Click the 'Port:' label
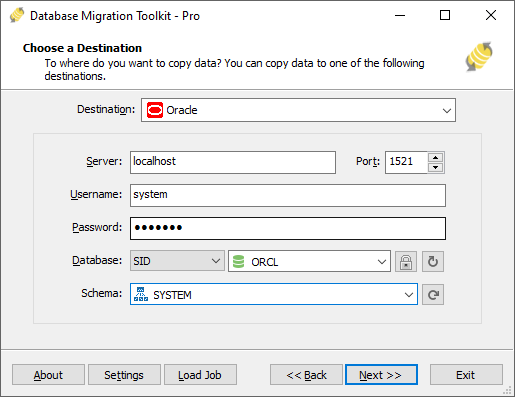 [368, 161]
